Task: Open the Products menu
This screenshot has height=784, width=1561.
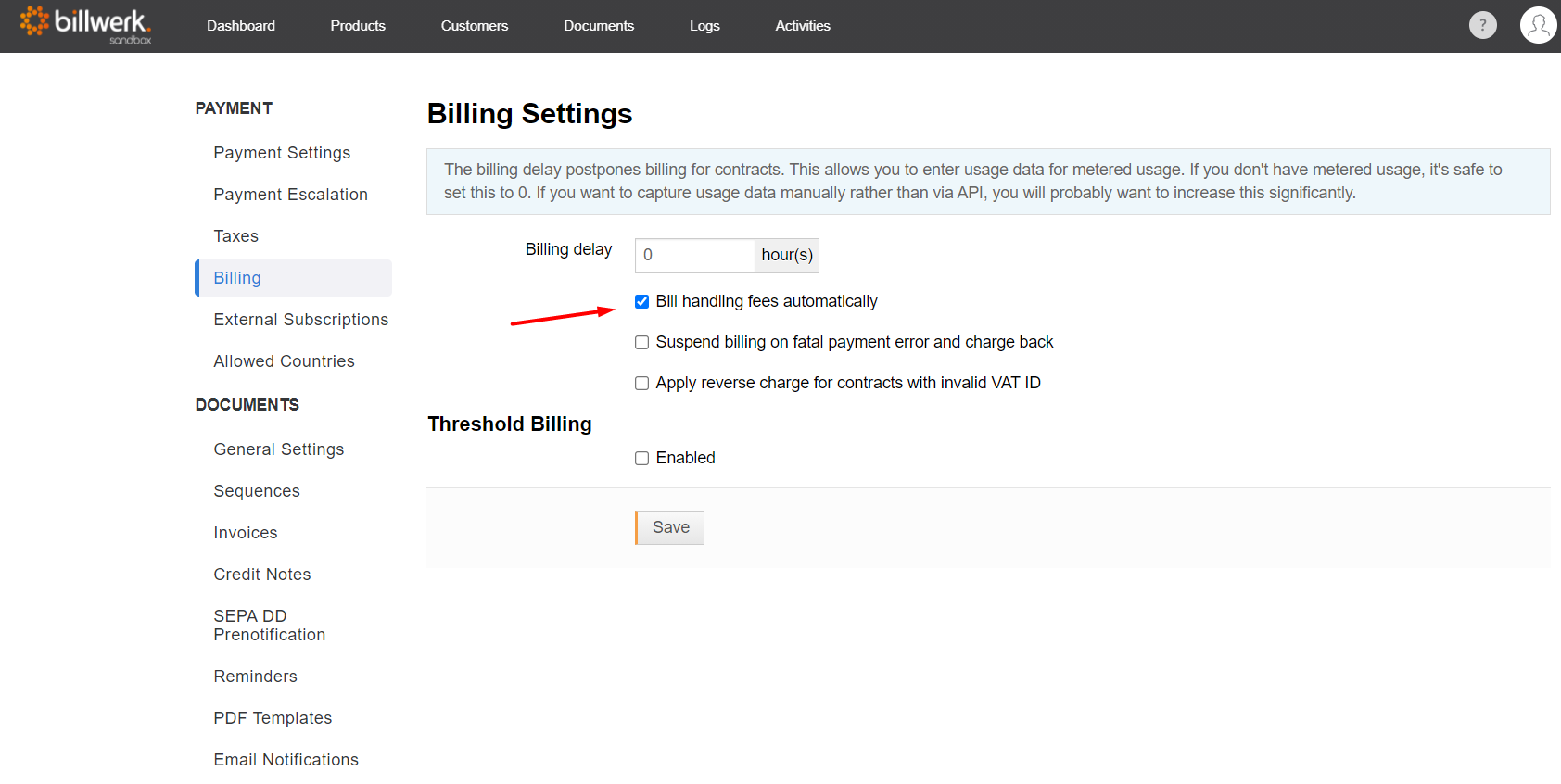Action: (x=358, y=26)
